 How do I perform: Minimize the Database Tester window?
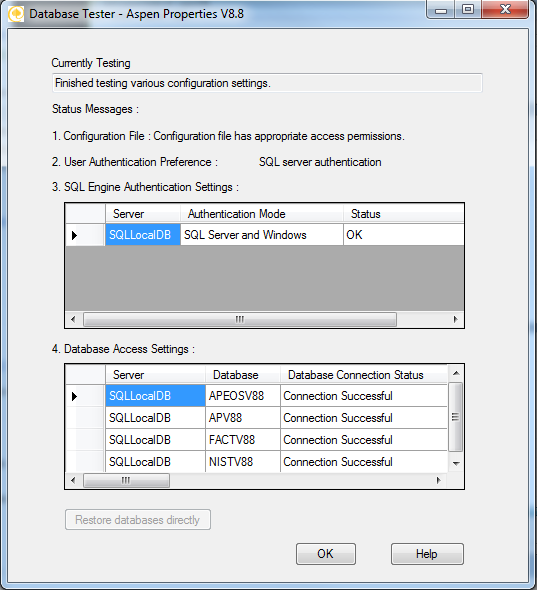441,10
